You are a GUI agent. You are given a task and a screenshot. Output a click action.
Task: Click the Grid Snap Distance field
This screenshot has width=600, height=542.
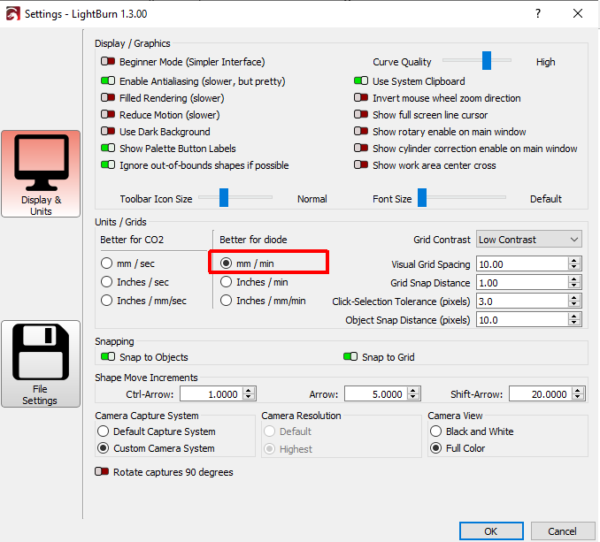point(520,283)
